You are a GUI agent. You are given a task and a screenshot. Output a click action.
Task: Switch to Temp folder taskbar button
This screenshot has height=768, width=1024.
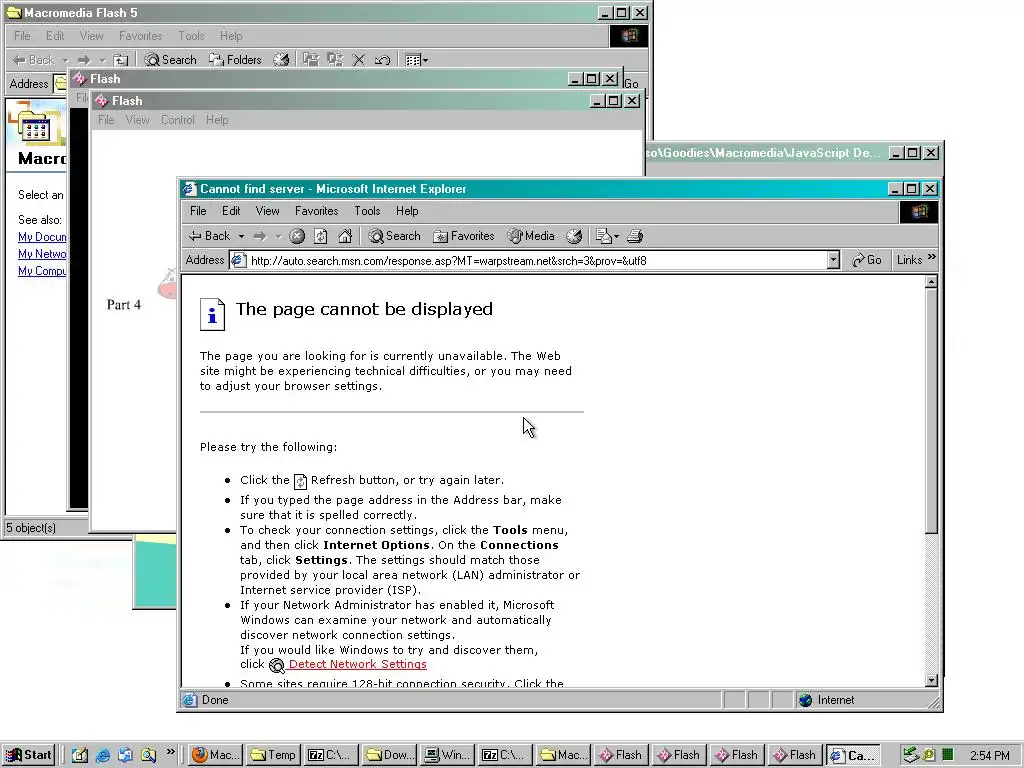pos(274,755)
